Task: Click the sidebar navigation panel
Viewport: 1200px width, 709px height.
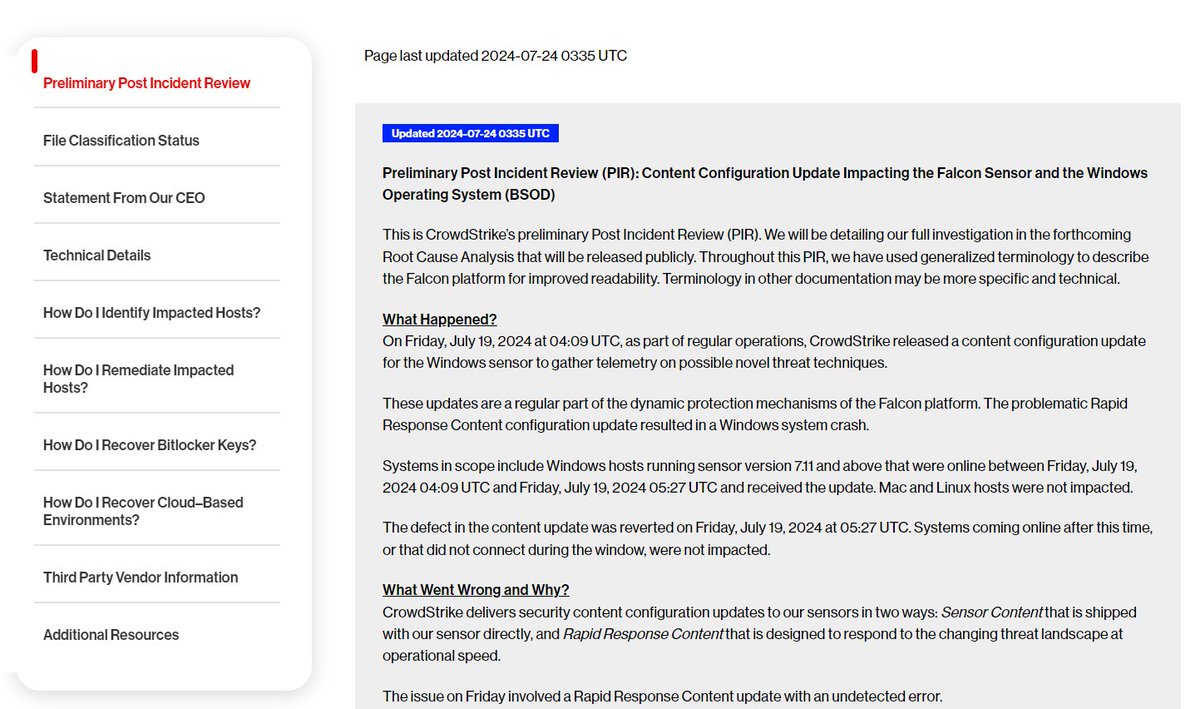Action: pyautogui.click(x=160, y=360)
